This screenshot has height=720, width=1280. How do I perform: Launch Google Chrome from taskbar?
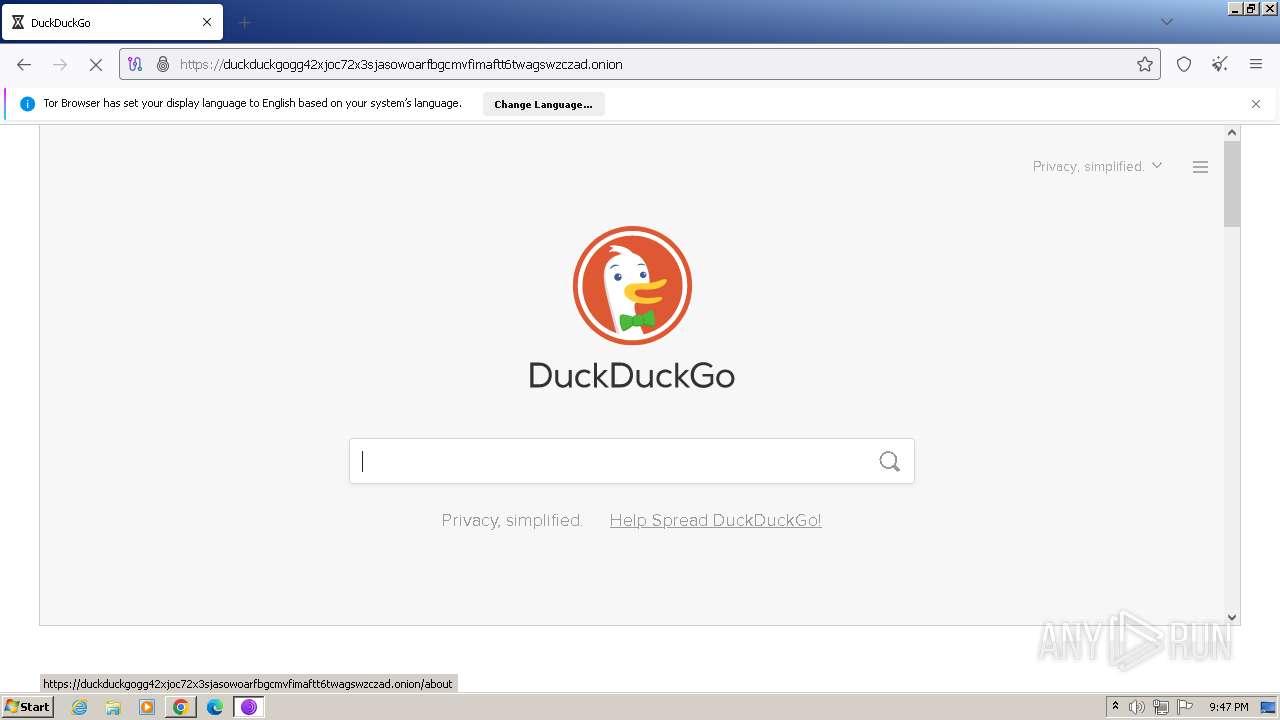click(x=181, y=707)
